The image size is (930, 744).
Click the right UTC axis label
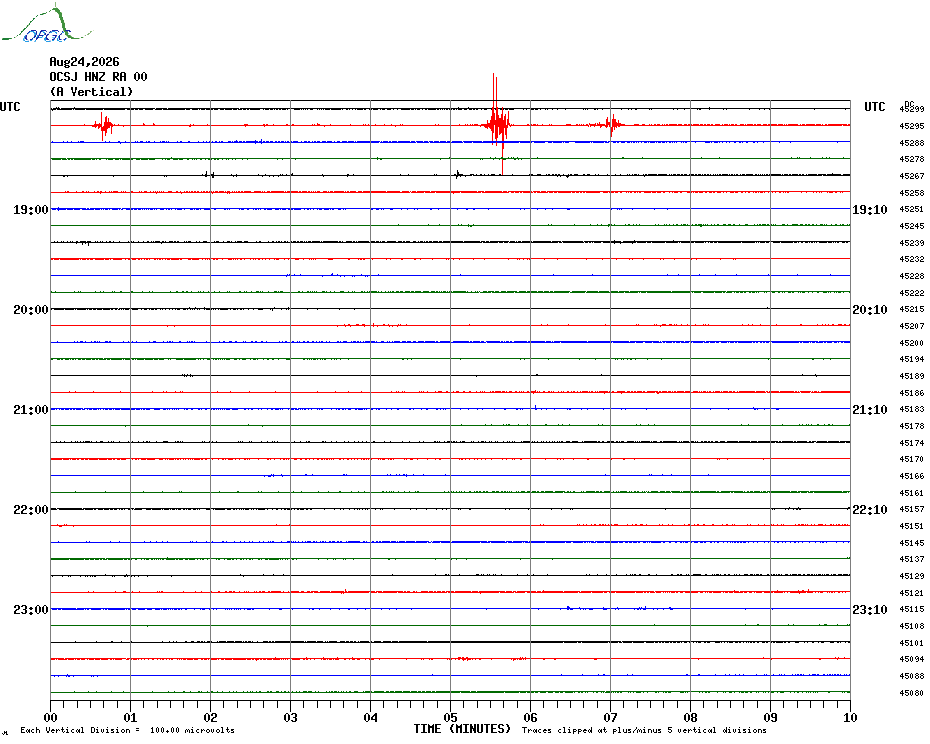click(874, 107)
